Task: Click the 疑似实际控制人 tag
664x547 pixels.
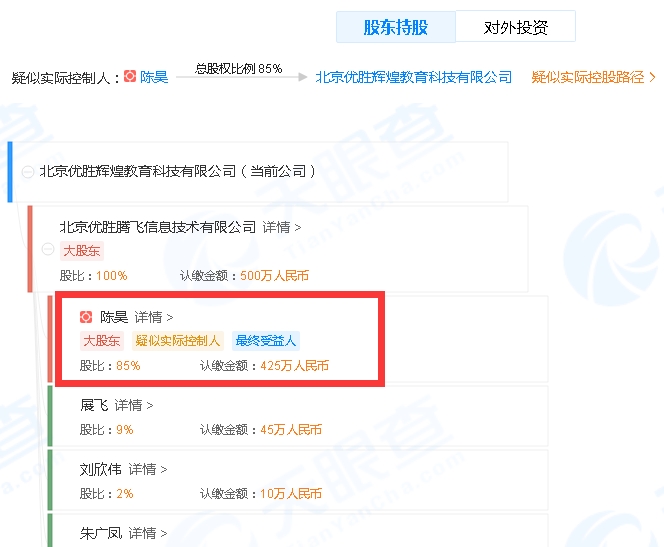Action: click(178, 341)
